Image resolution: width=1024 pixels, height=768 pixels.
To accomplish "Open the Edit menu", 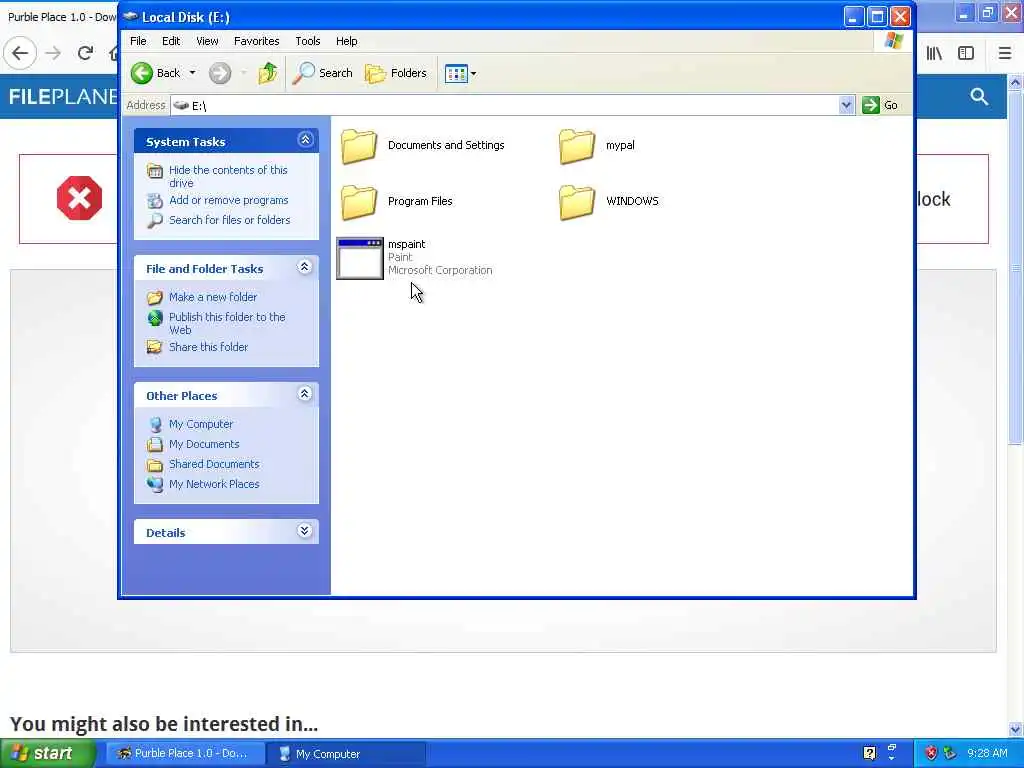I will click(x=171, y=41).
